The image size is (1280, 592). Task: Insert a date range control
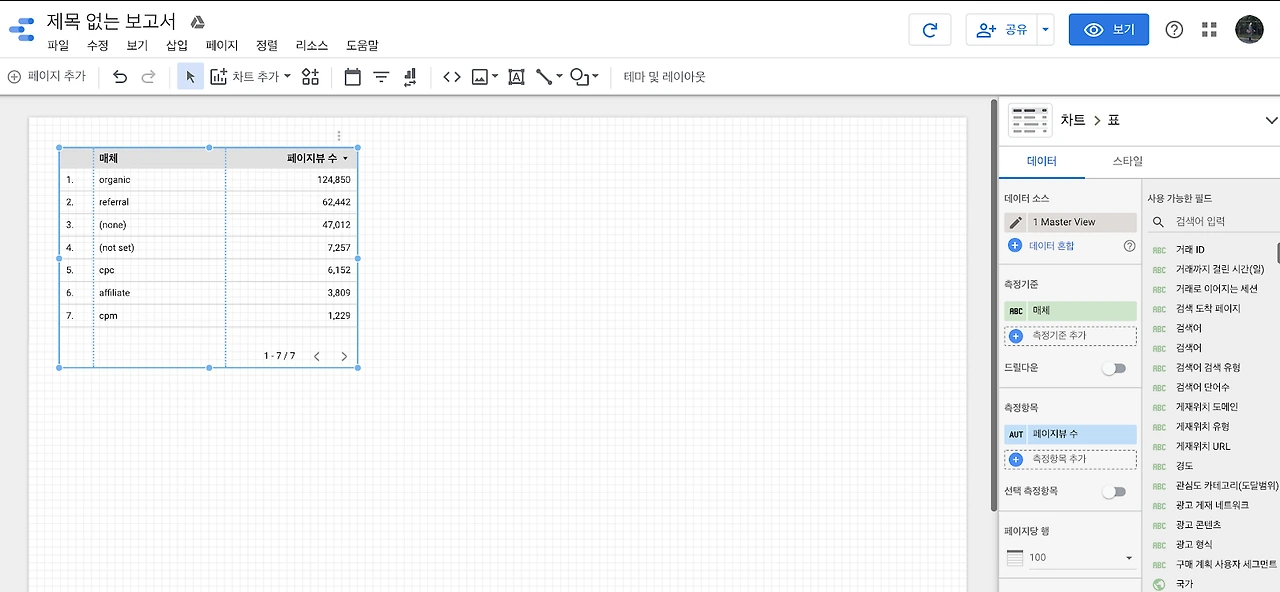pyautogui.click(x=352, y=76)
